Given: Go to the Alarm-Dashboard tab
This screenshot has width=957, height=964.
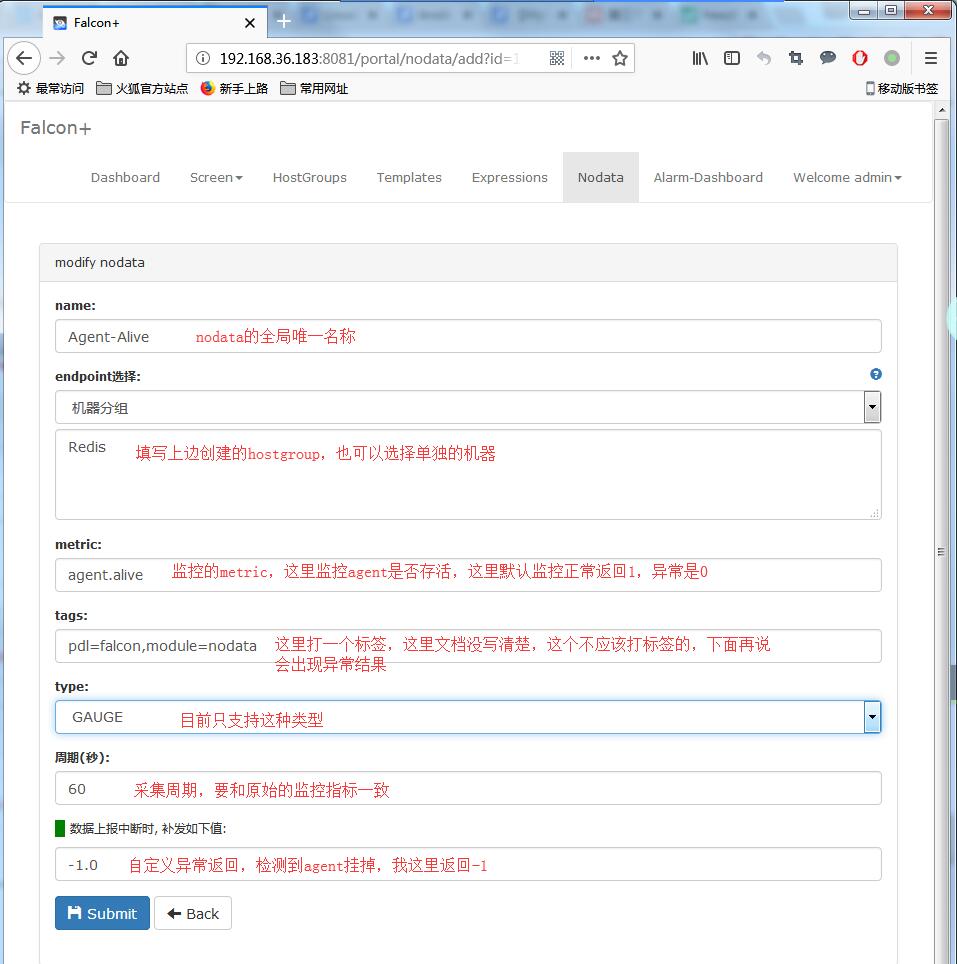Looking at the screenshot, I should tap(708, 177).
